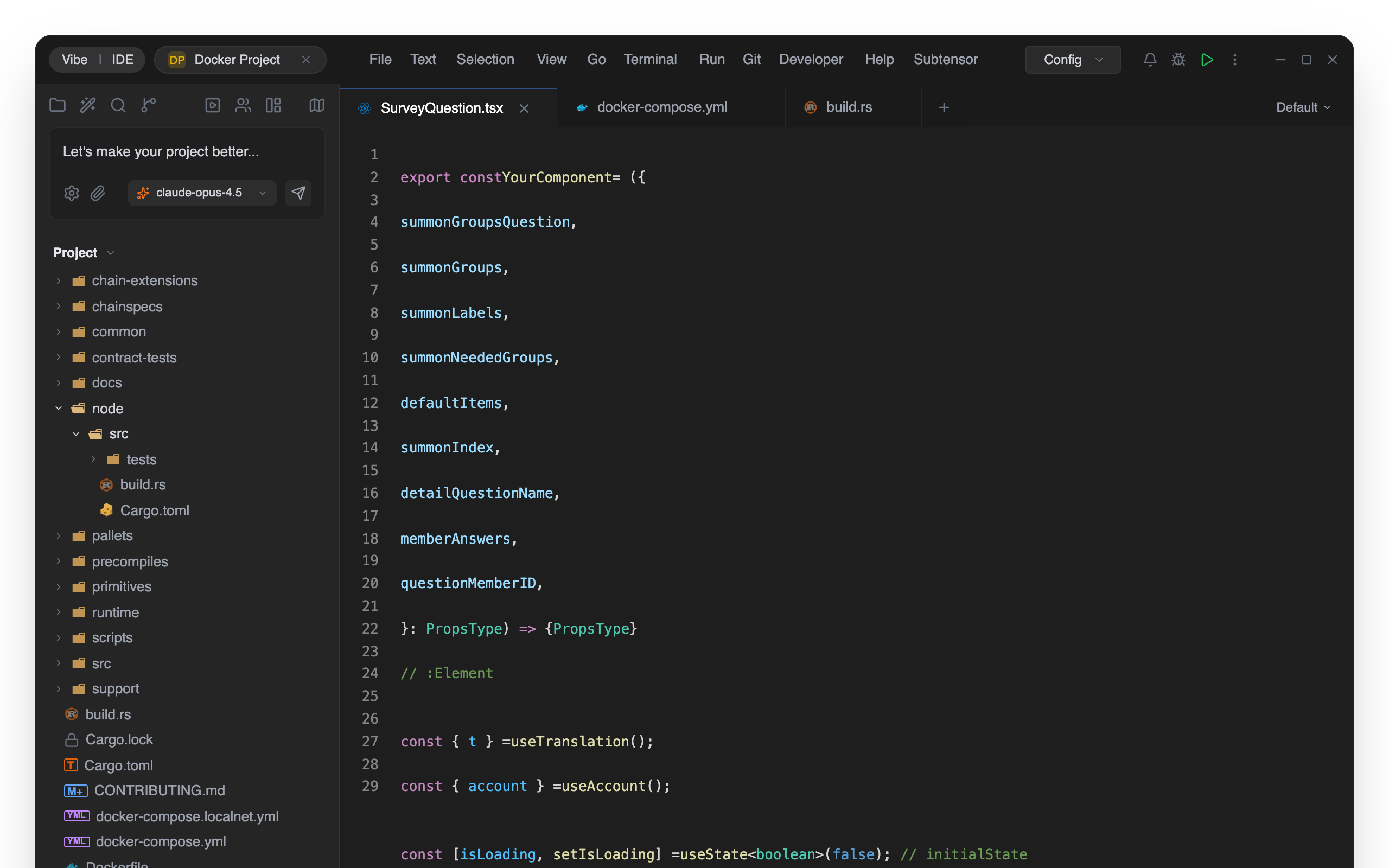
Task: Open notifications bell icon
Action: pyautogui.click(x=1150, y=60)
